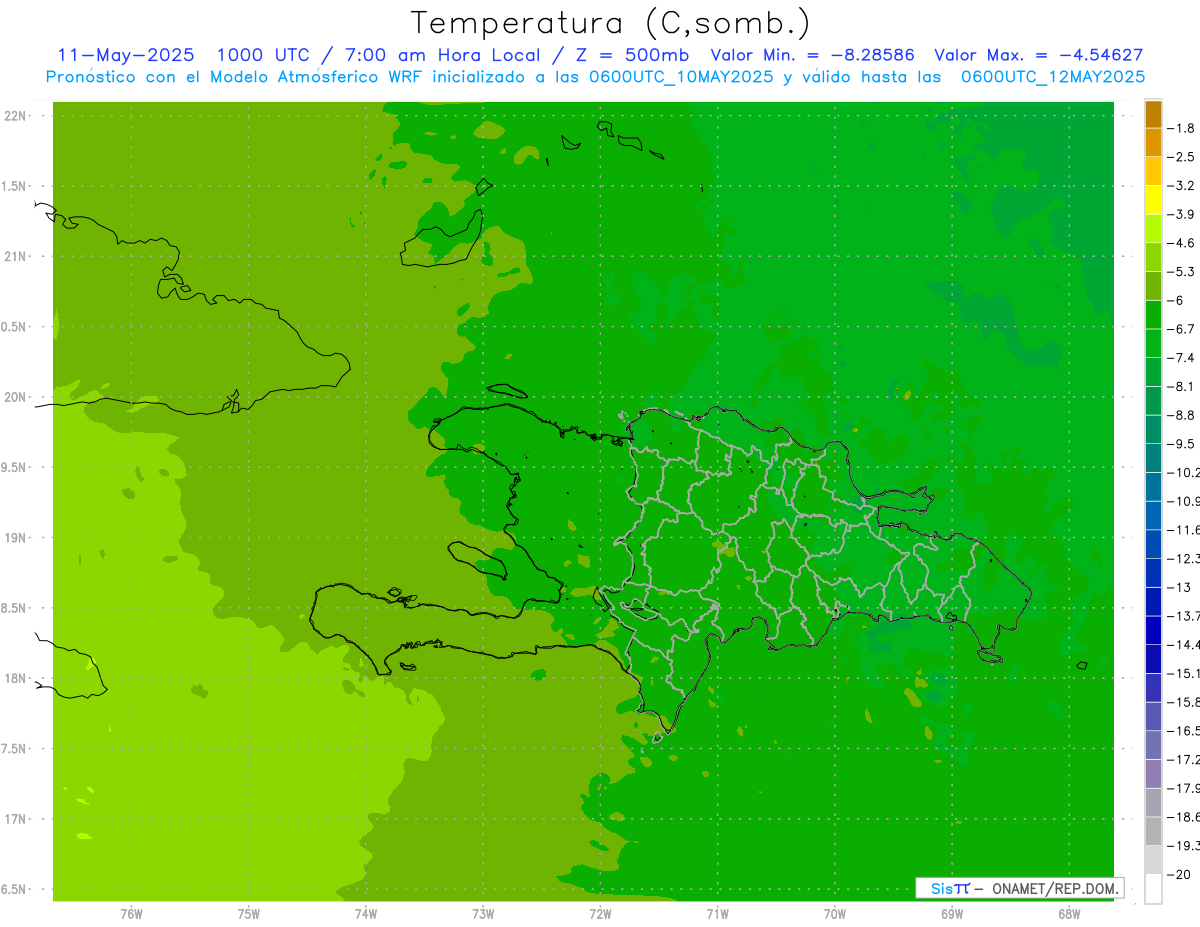The image size is (1200, 927).
Task: Click the 76W longitude axis label
Action: 131,914
